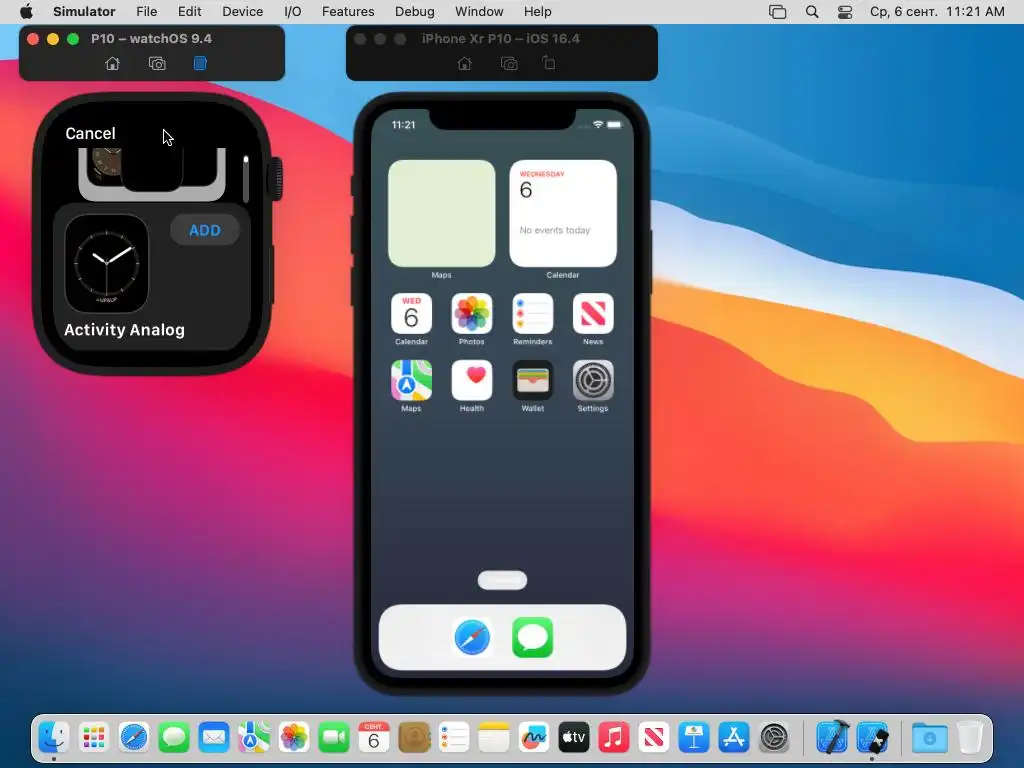Open App Store from the Dock
Screen dimensions: 1024x768
[734, 738]
